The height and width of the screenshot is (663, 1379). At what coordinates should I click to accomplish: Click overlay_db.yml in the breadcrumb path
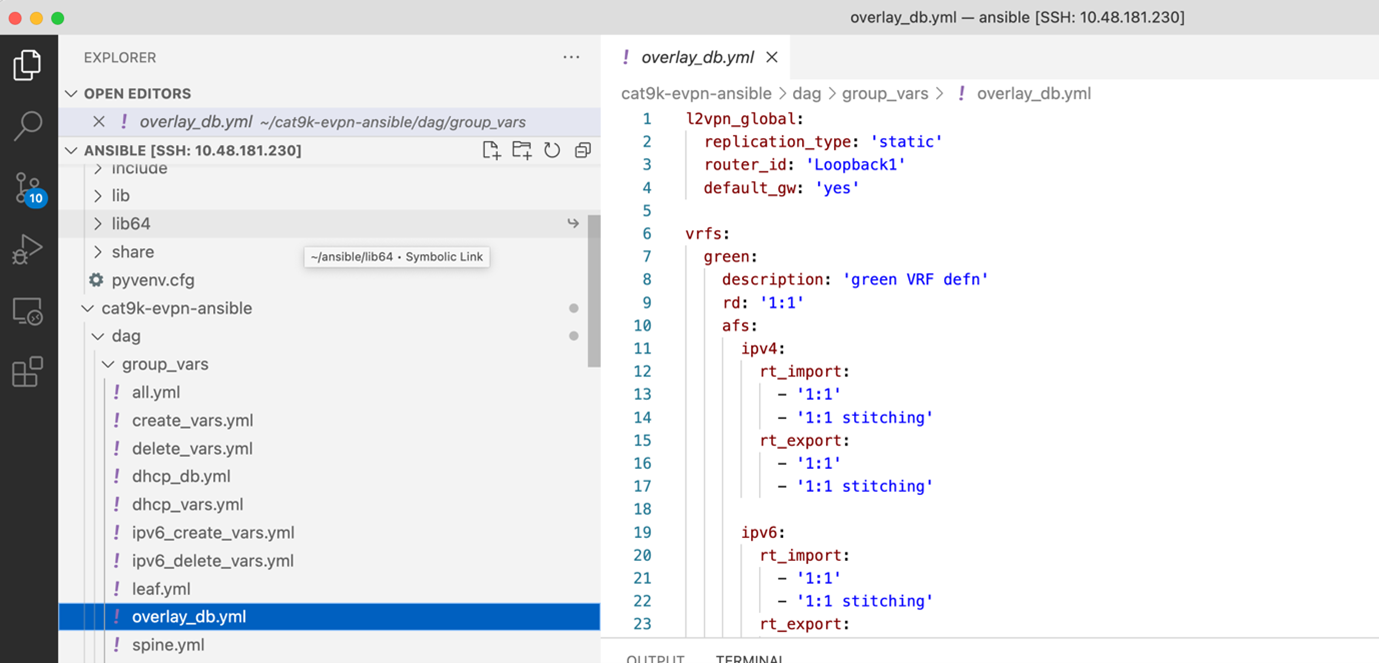1033,94
